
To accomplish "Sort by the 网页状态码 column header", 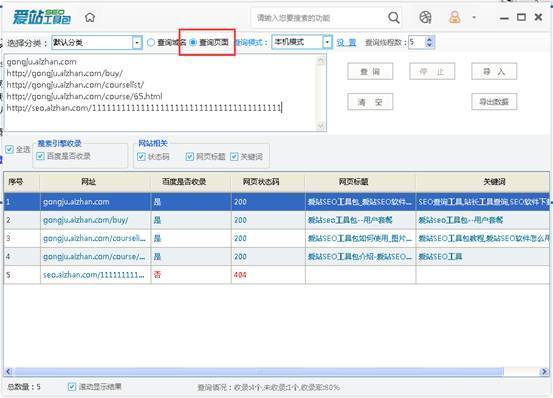I will 261,182.
